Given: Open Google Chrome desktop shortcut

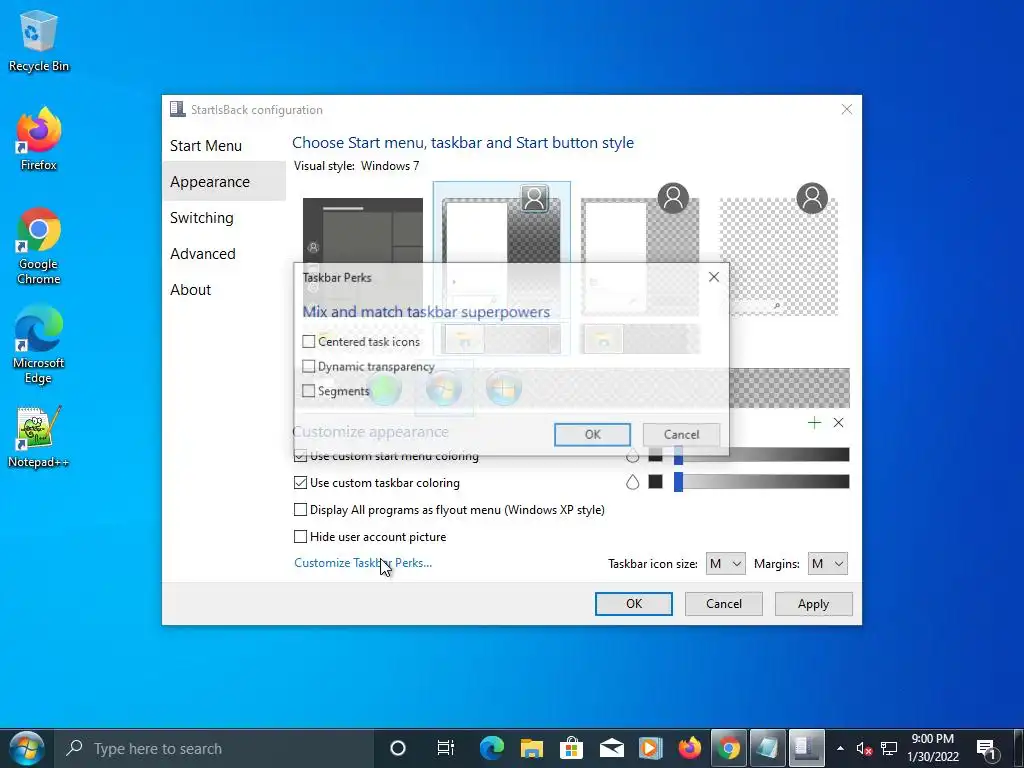Looking at the screenshot, I should click(39, 246).
